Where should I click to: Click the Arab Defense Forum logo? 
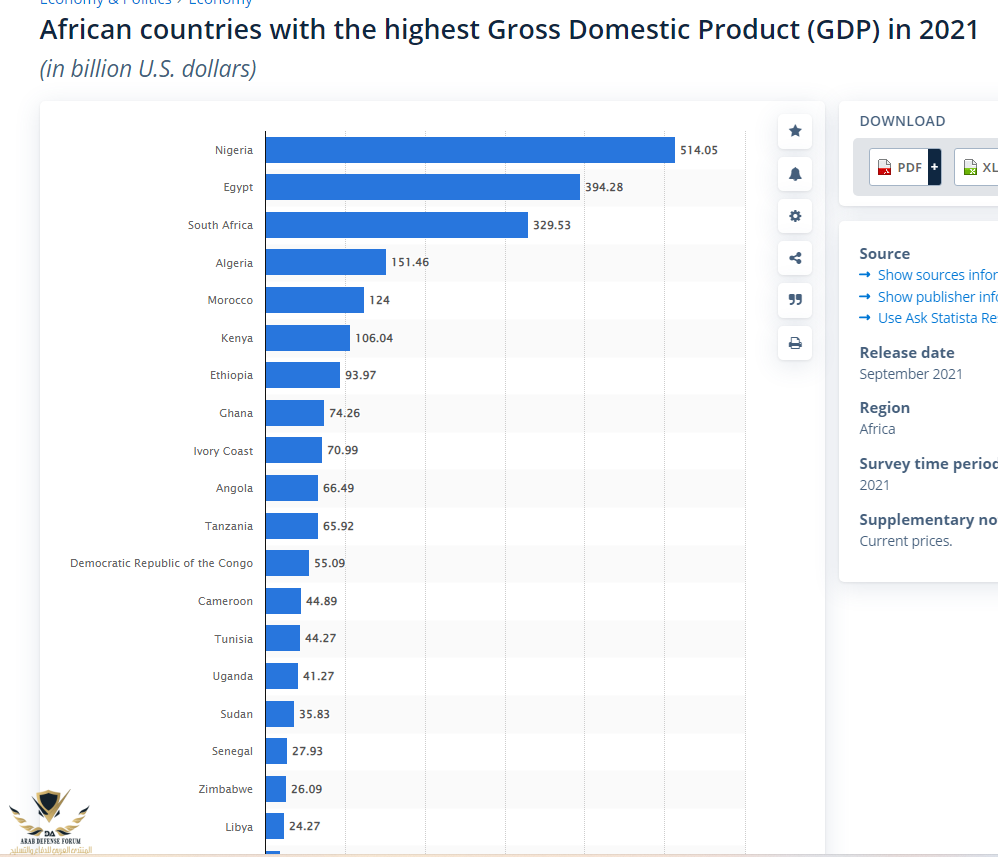click(49, 820)
